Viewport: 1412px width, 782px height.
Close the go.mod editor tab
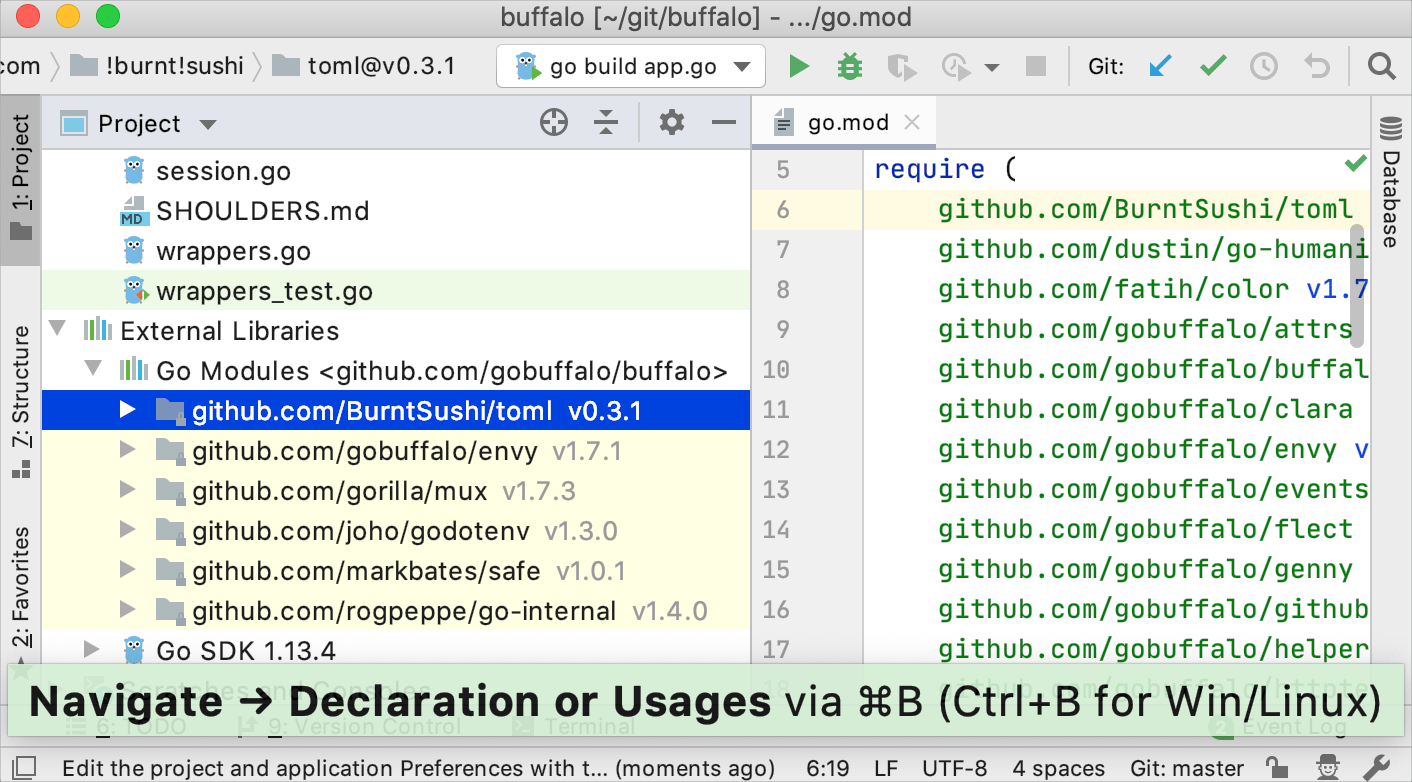[911, 122]
